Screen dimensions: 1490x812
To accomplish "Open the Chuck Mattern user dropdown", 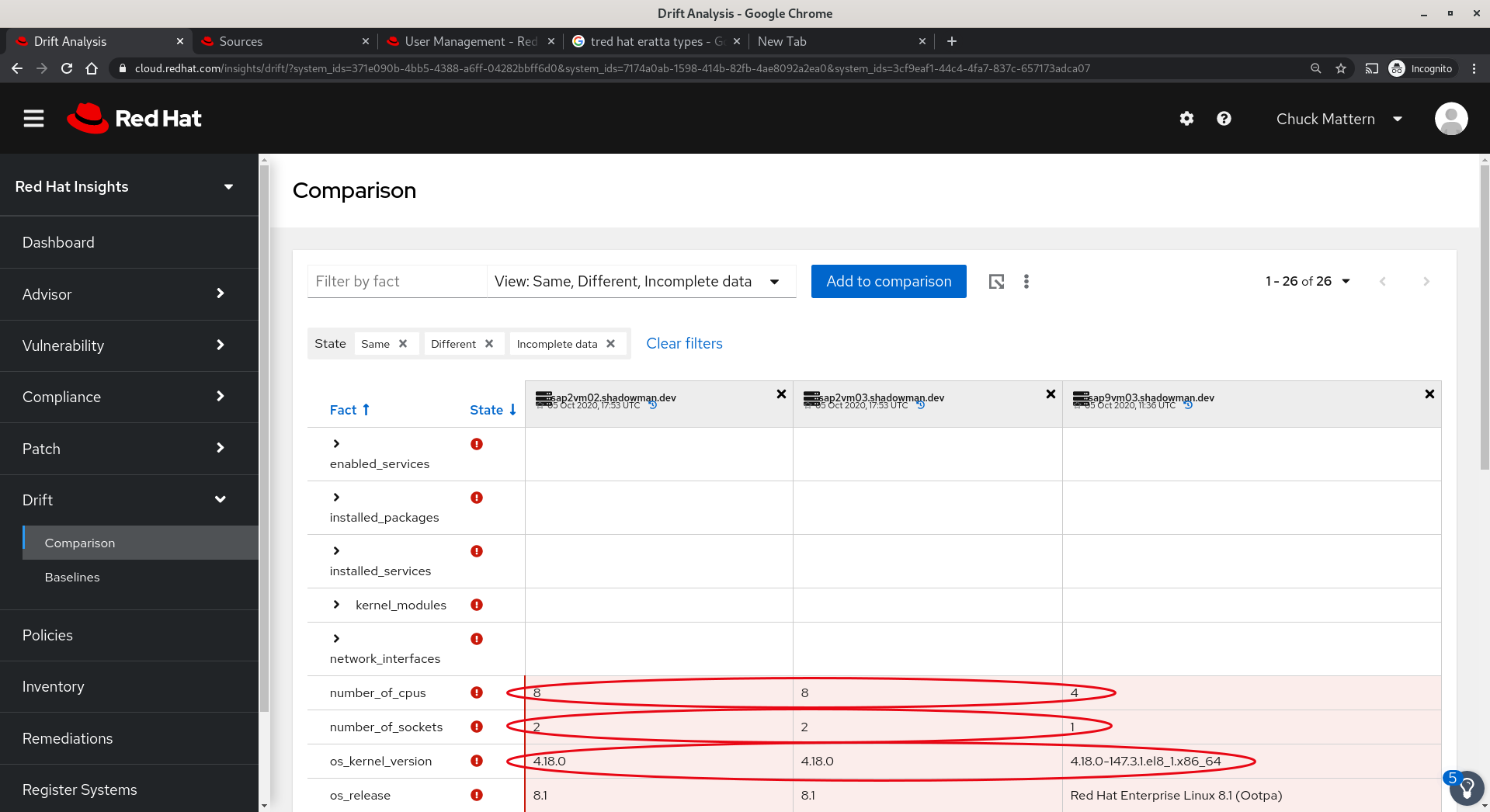I will (1339, 119).
